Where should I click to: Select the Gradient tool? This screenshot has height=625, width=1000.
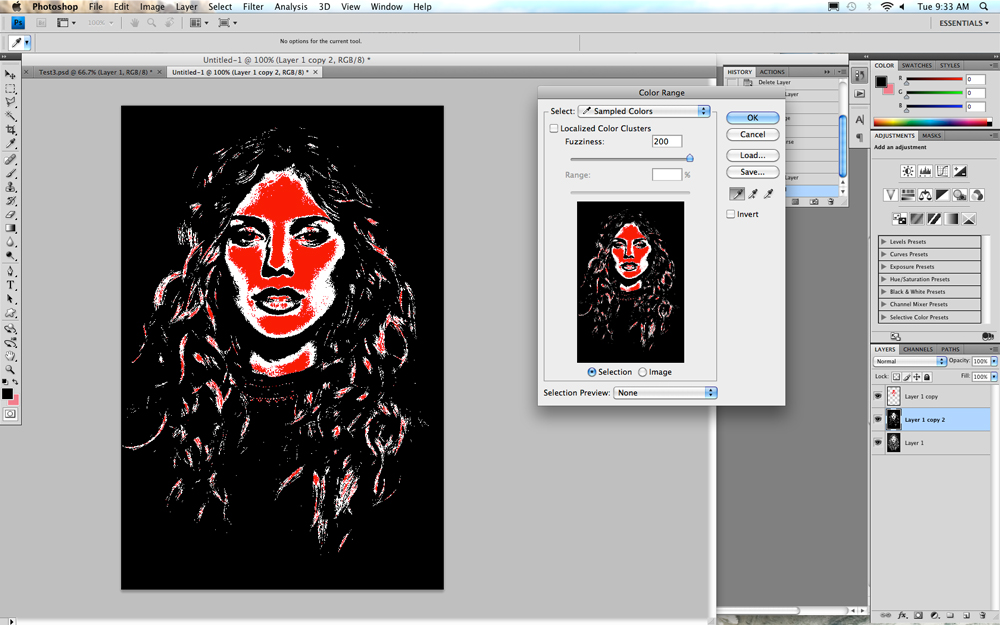[10, 228]
